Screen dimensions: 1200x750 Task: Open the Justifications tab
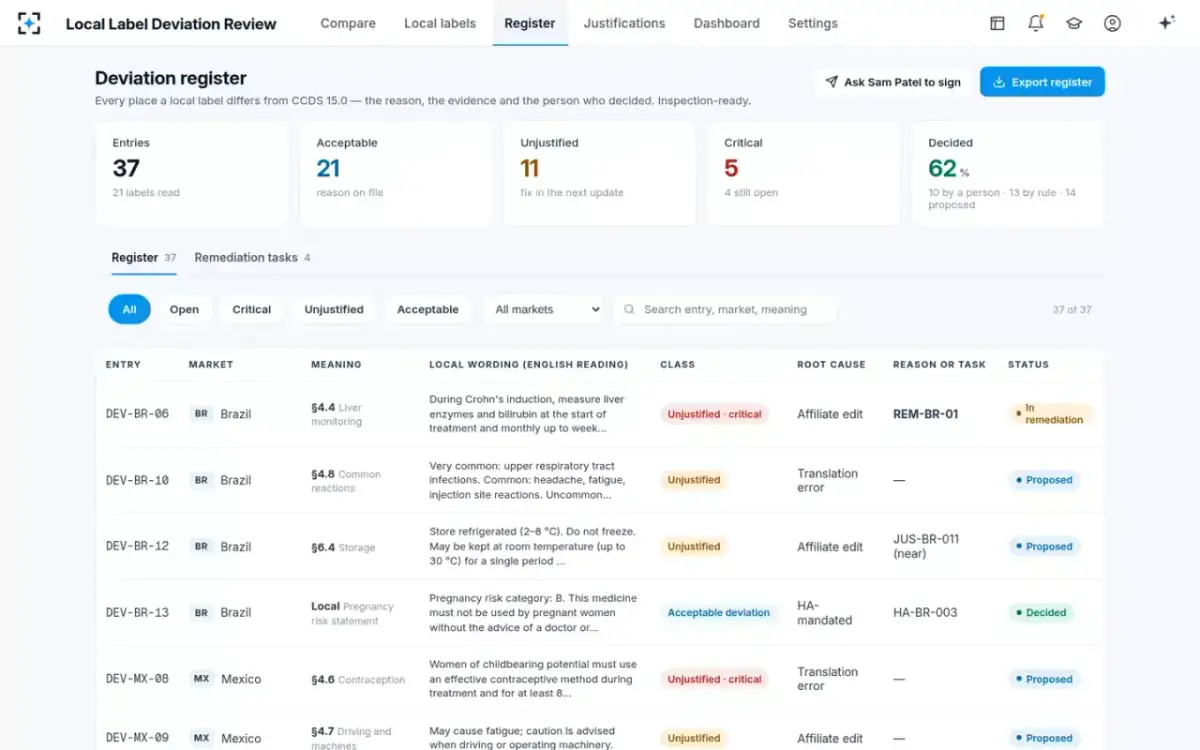624,23
